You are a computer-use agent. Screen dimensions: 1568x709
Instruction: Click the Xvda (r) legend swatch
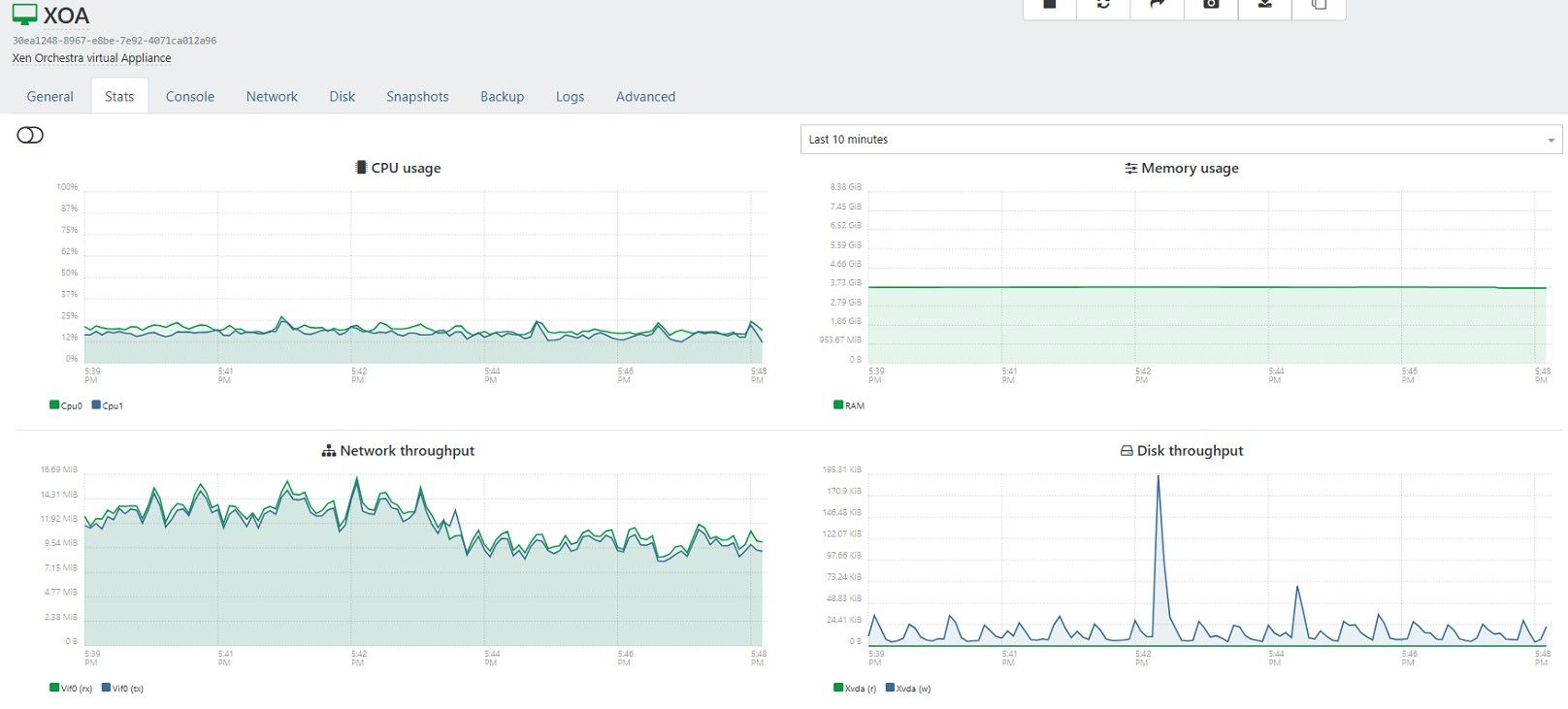coord(838,688)
